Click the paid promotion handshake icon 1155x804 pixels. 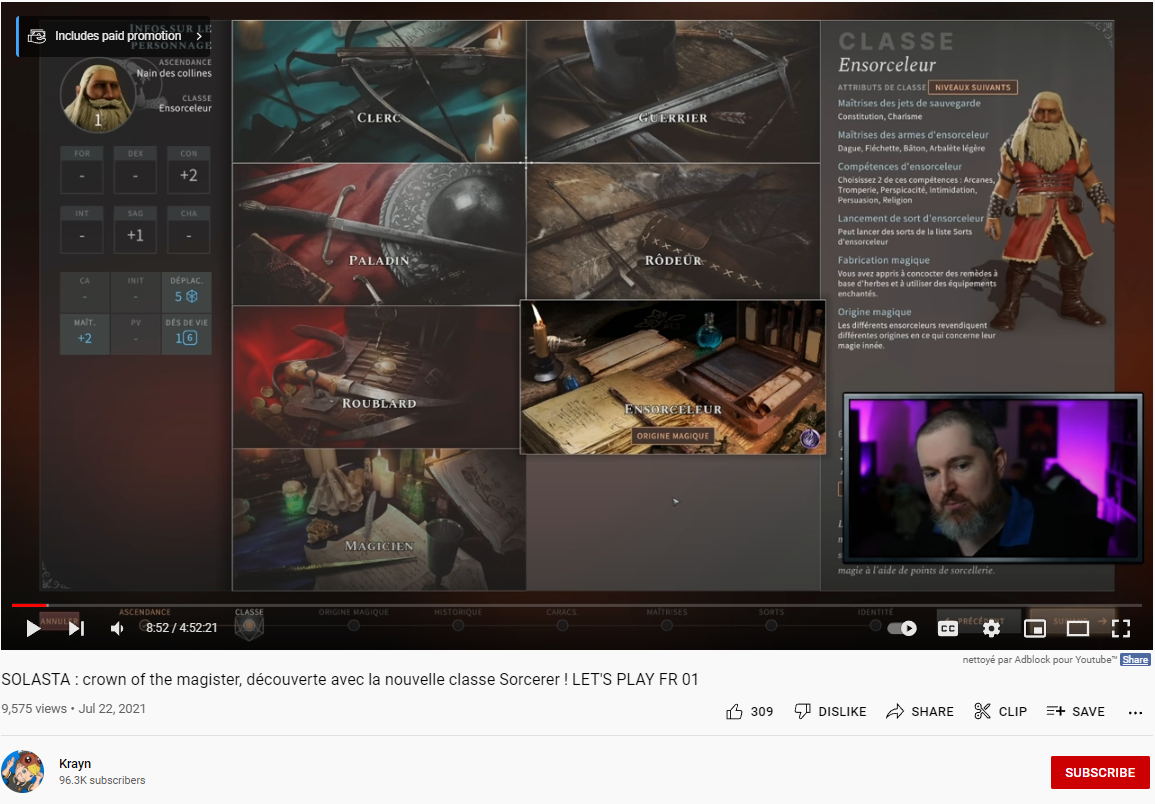tap(37, 36)
